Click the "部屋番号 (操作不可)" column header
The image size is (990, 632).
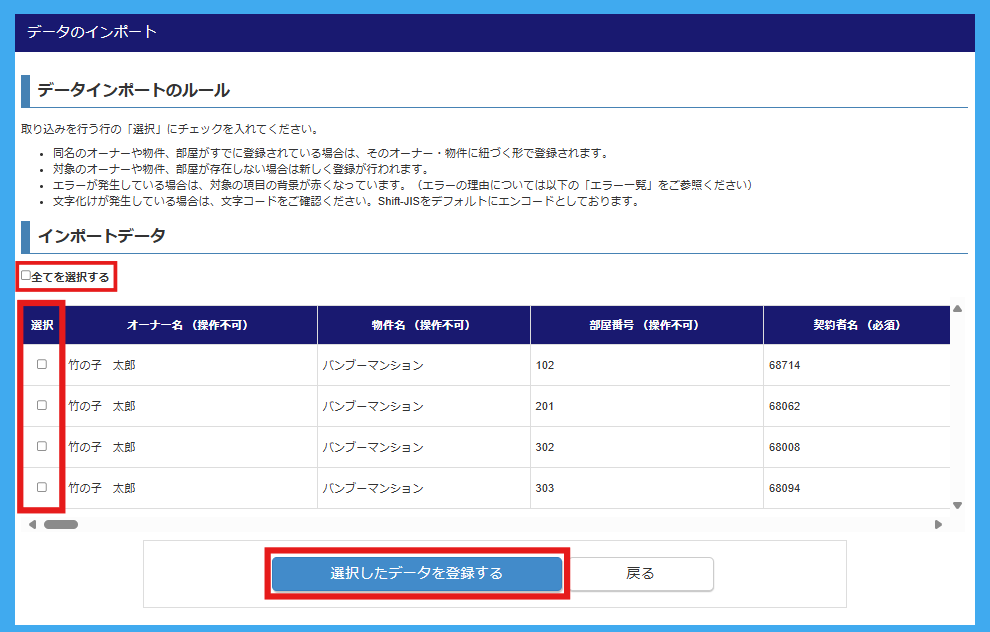[x=644, y=325]
